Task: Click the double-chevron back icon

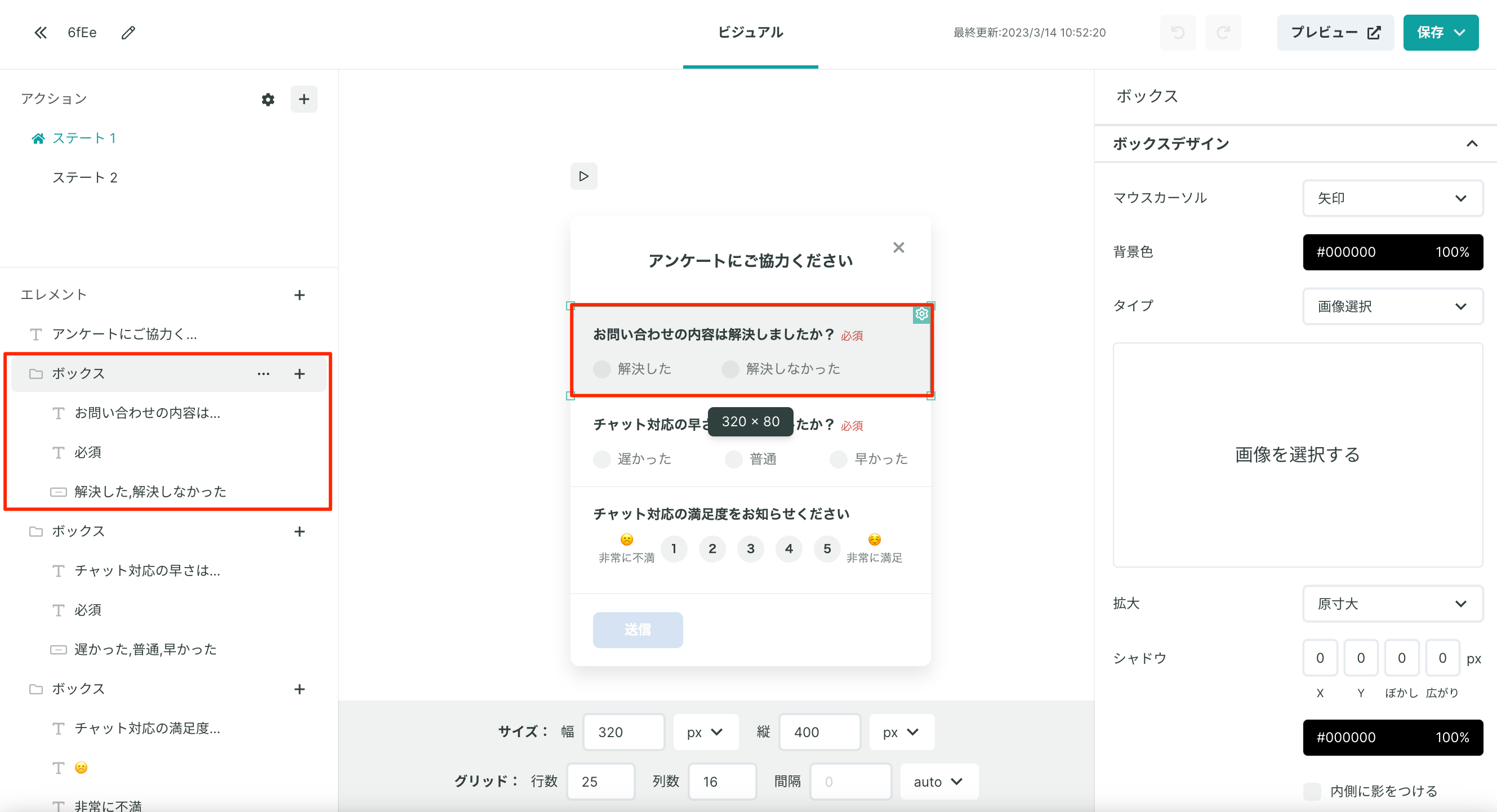Action: click(x=40, y=33)
